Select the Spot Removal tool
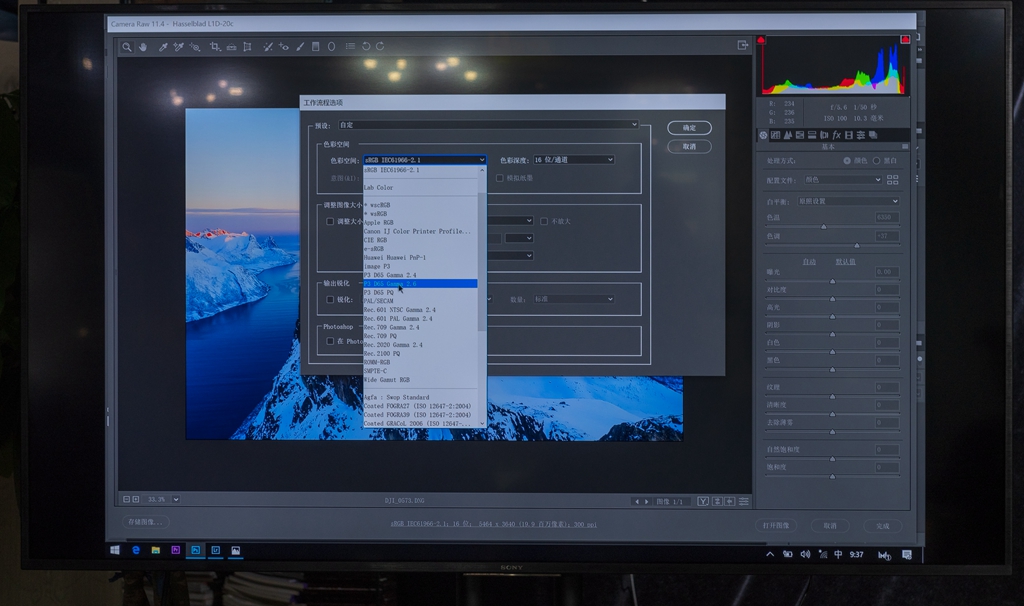This screenshot has height=606, width=1024. (x=268, y=47)
